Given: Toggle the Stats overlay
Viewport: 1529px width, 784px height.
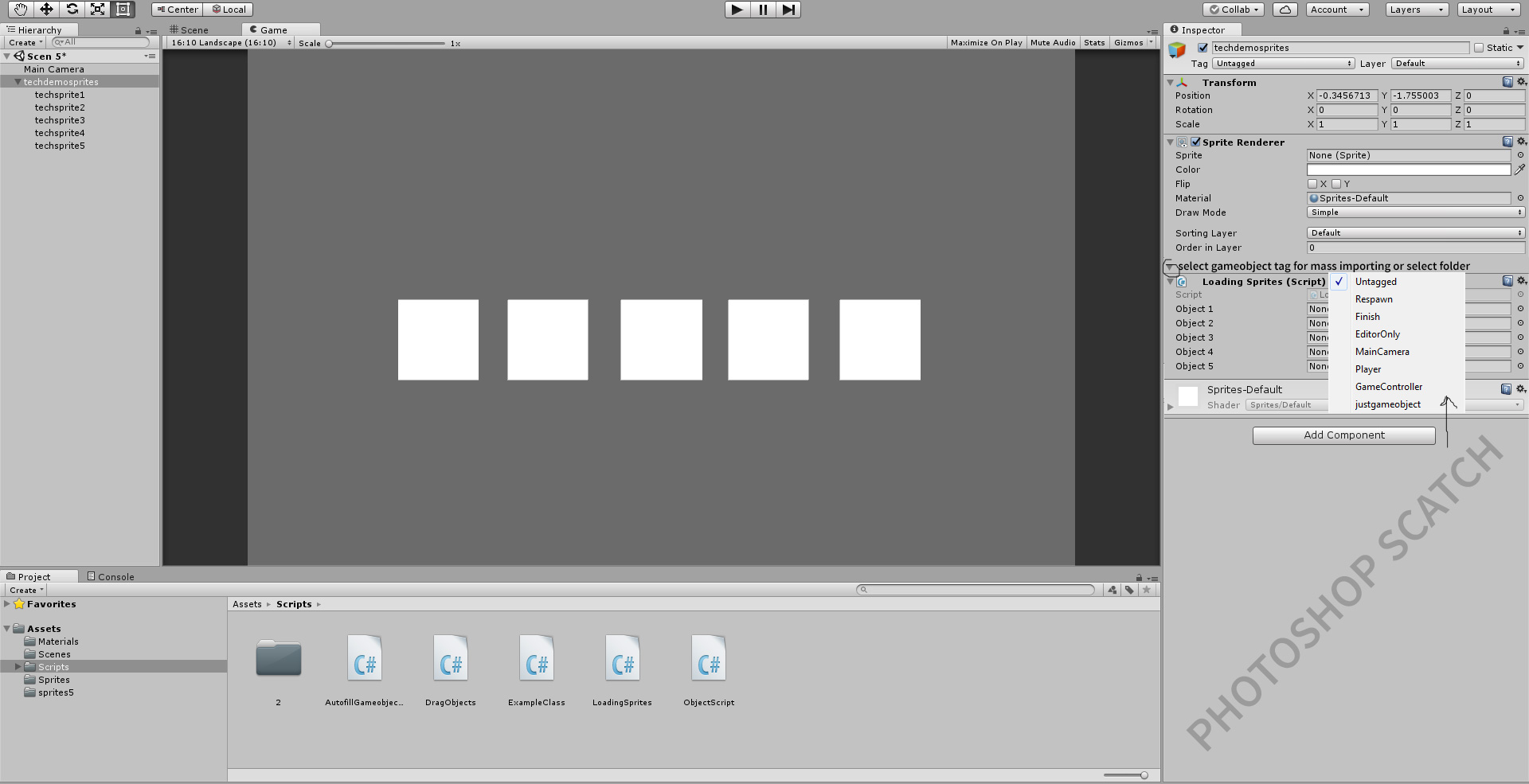Looking at the screenshot, I should 1094,43.
